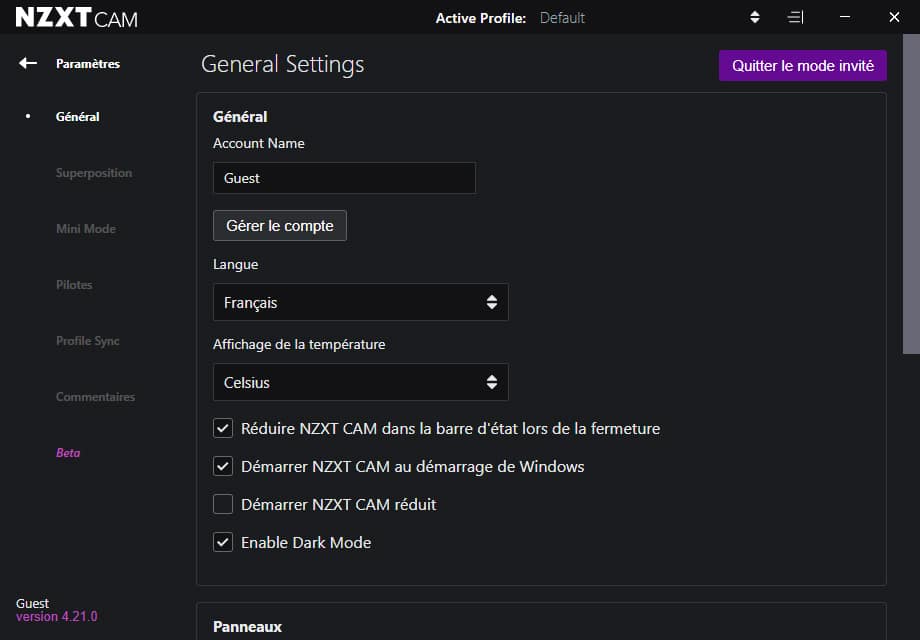The image size is (920, 640).
Task: Click the version 4.21.0 text
Action: point(57,617)
